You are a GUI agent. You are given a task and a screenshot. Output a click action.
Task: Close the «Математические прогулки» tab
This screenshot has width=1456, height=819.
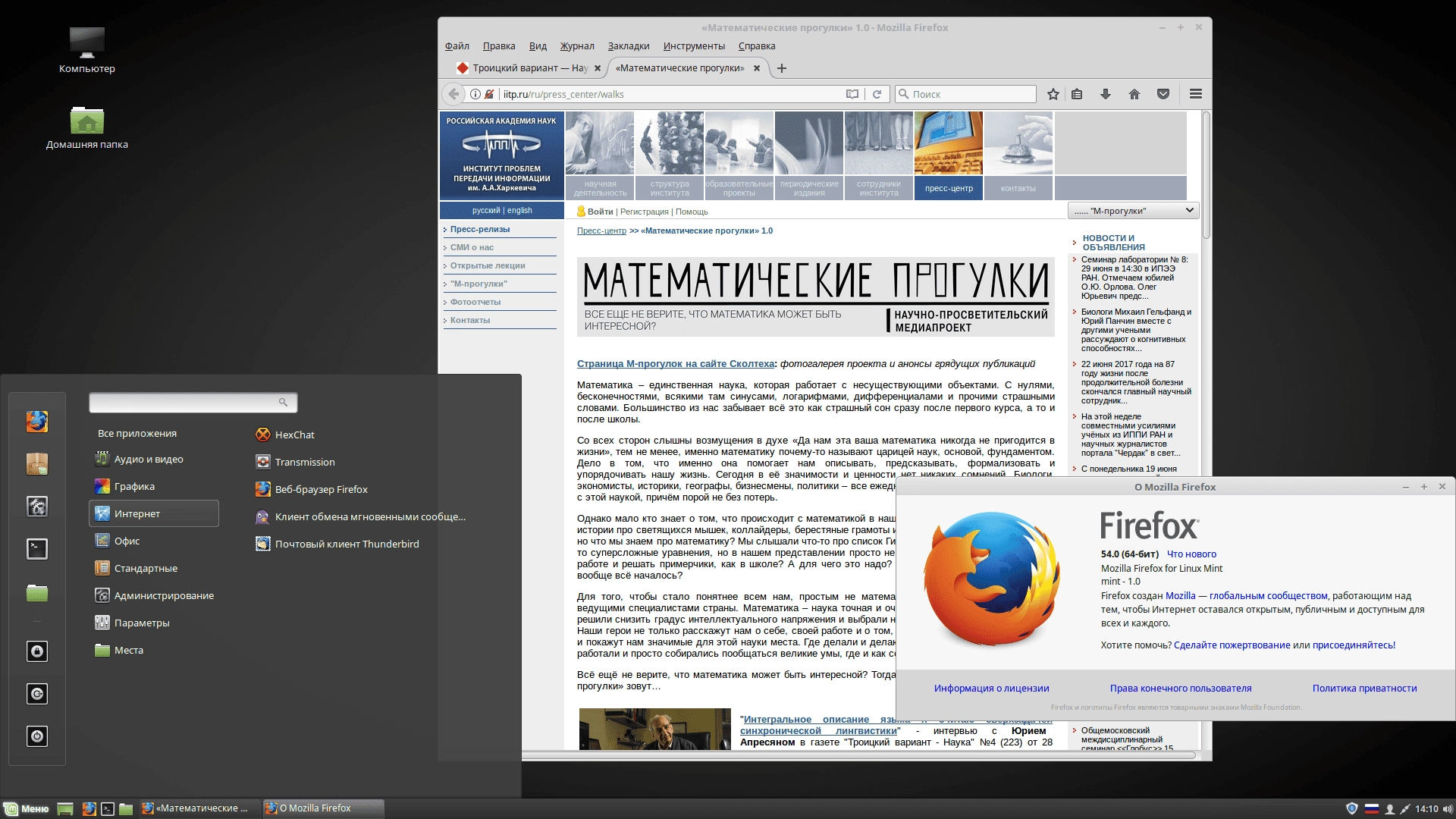[x=756, y=68]
